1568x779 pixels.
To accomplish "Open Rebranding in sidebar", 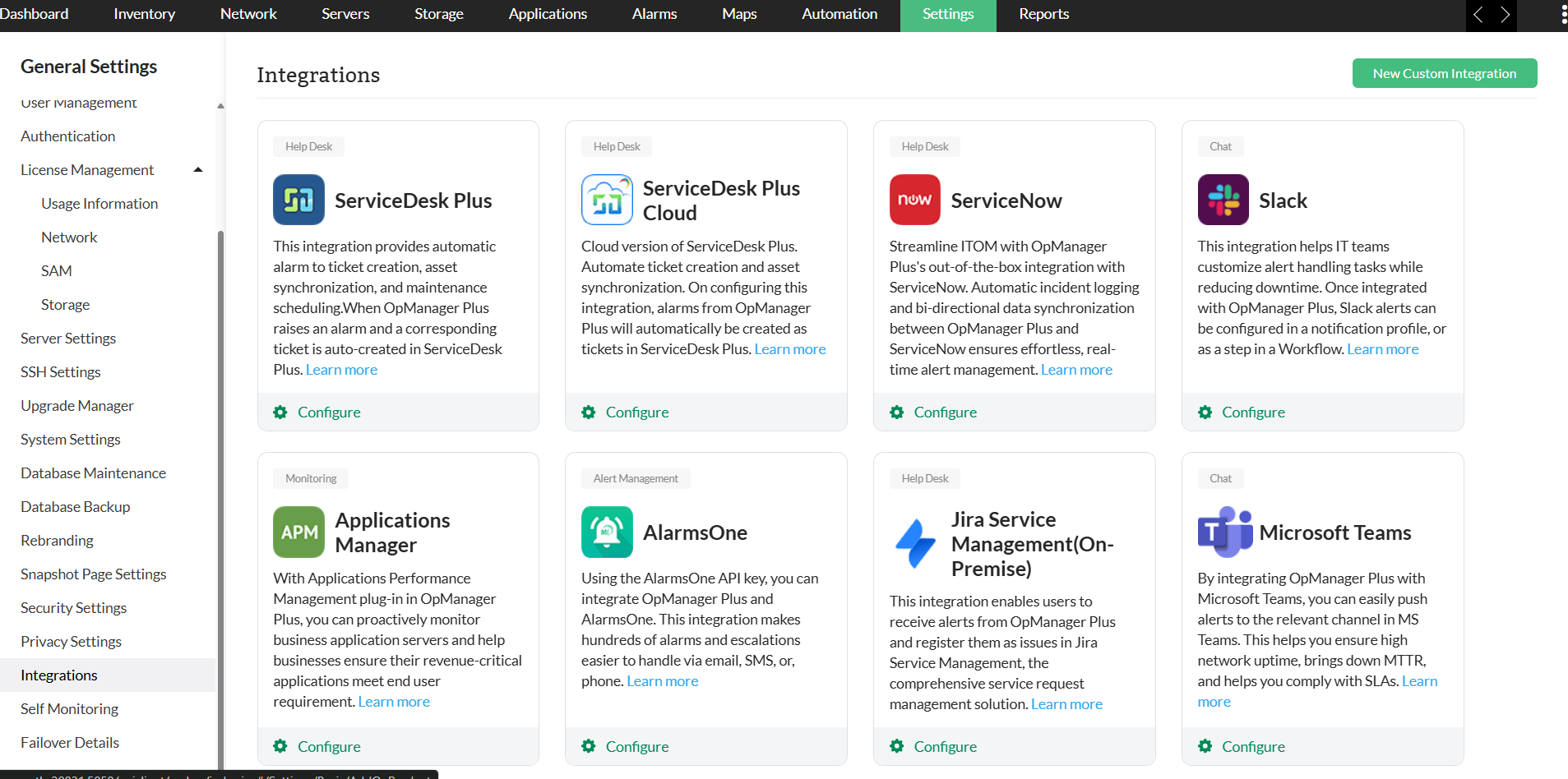I will coord(58,540).
